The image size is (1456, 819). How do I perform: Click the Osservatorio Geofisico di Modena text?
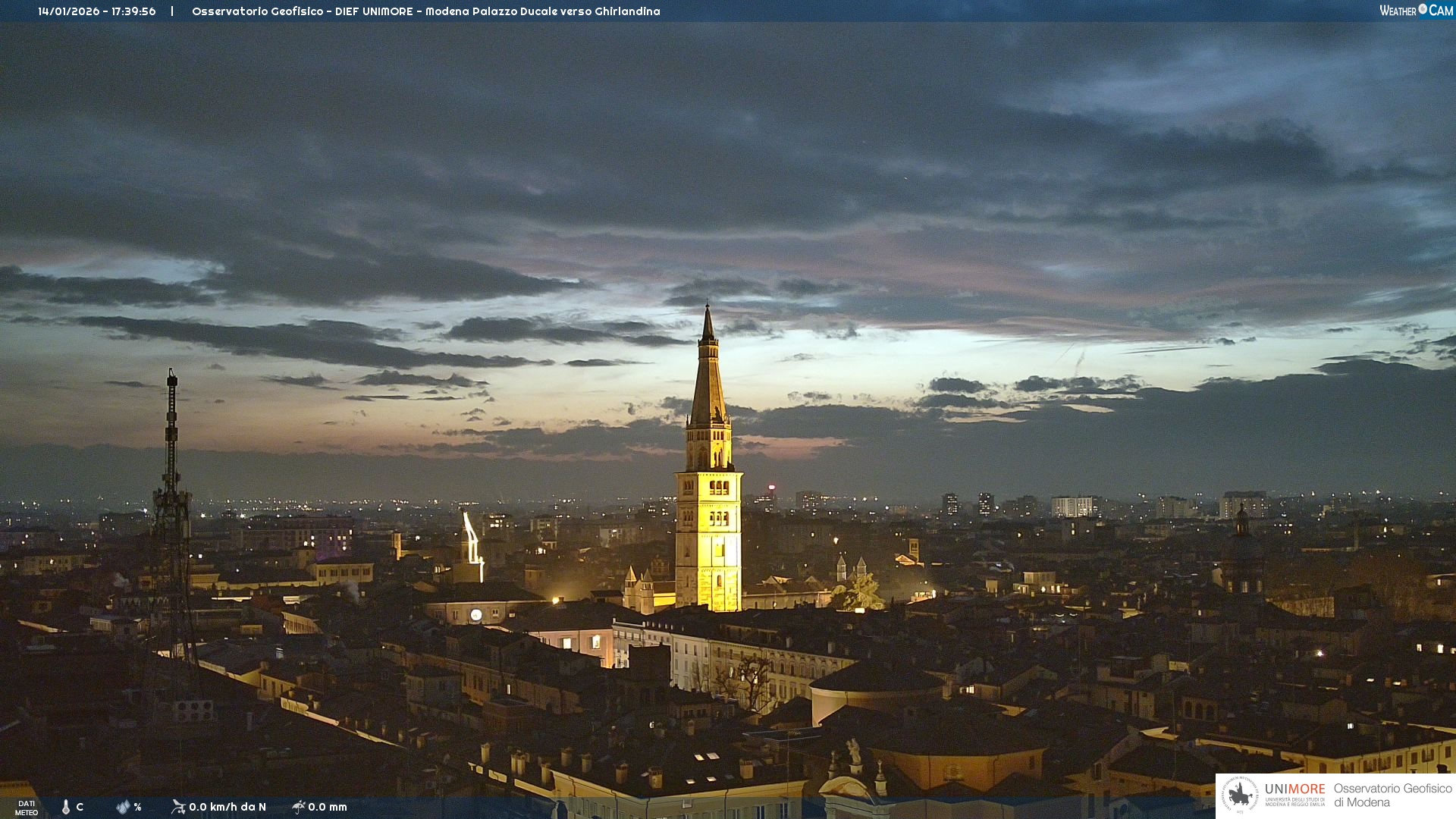click(1392, 795)
